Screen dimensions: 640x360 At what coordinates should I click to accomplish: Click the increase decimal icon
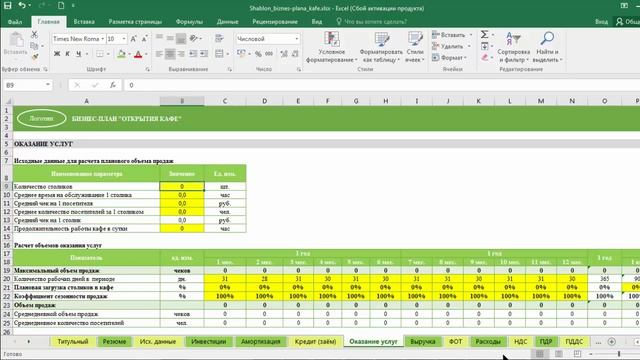click(x=284, y=54)
